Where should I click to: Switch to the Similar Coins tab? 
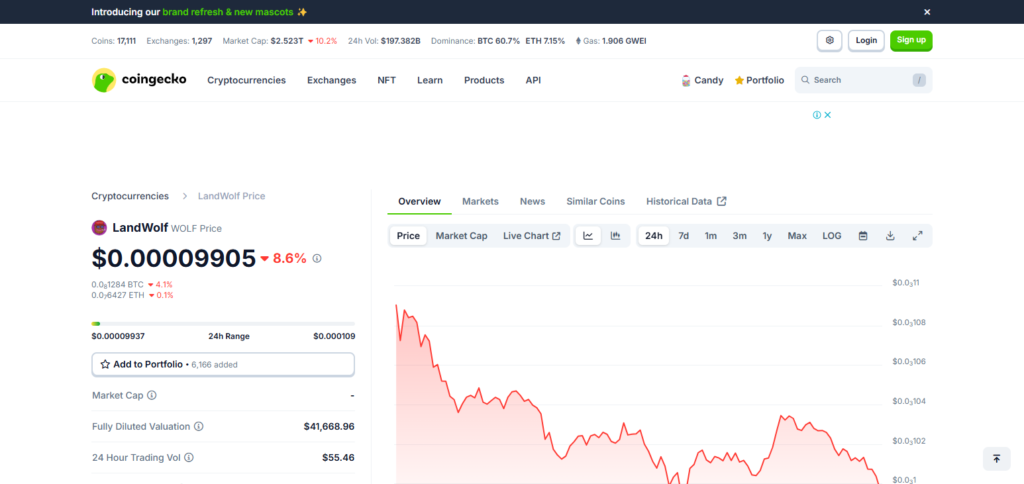[x=596, y=201]
